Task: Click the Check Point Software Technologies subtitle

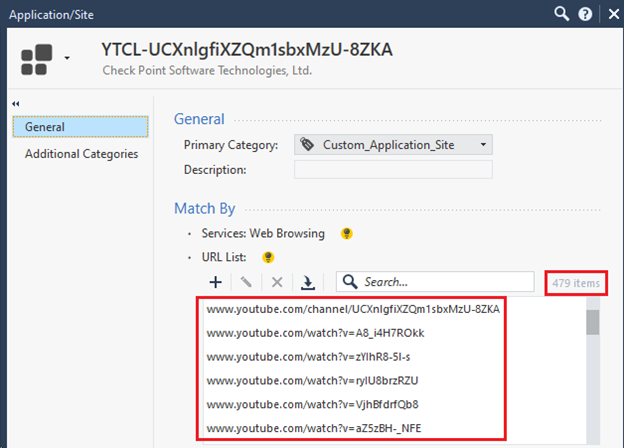Action: pyautogui.click(x=207, y=70)
